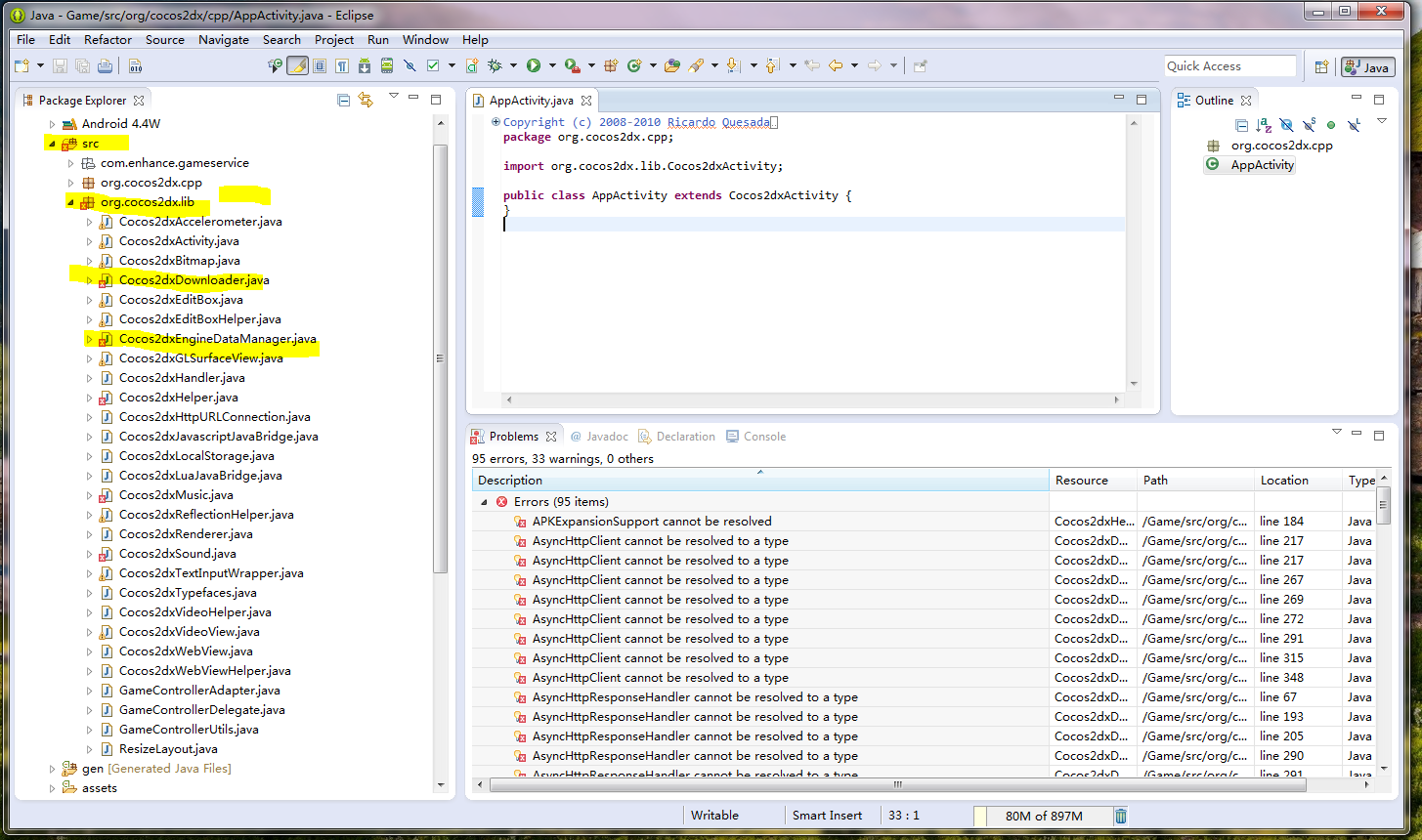Click the Print toolbar icon
This screenshot has height=840, width=1422.
pyautogui.click(x=105, y=65)
